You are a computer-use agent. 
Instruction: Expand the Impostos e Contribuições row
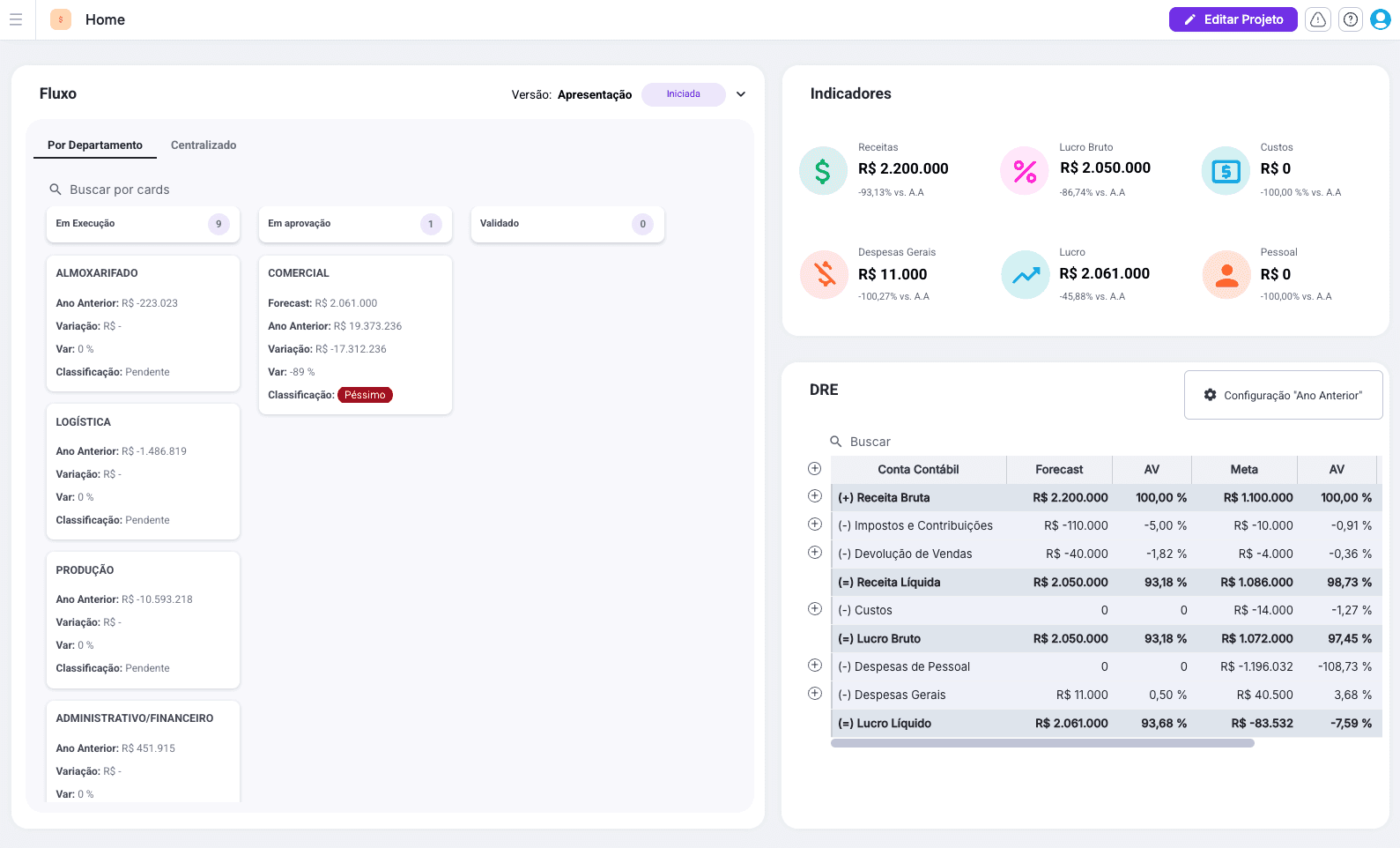click(x=815, y=524)
